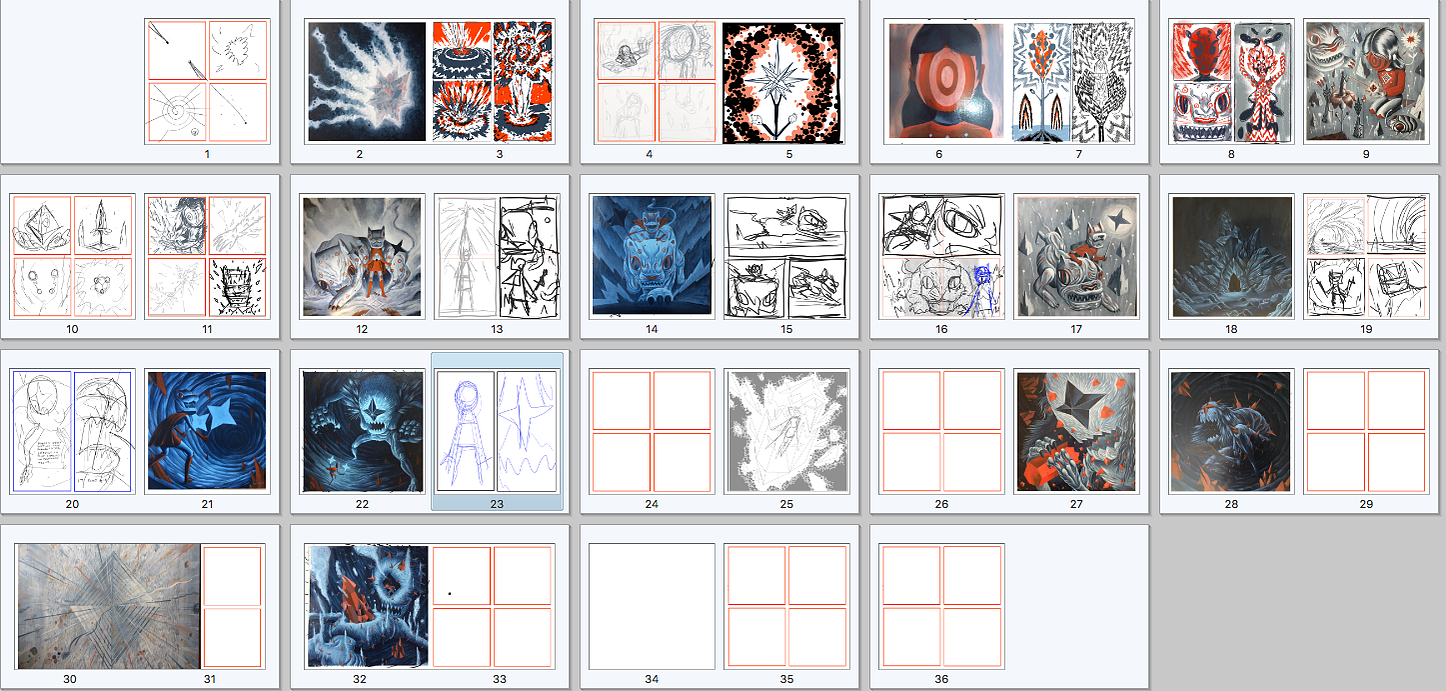Select page 33 thumbnail with dot in frame
The height and width of the screenshot is (691, 1446).
point(492,607)
